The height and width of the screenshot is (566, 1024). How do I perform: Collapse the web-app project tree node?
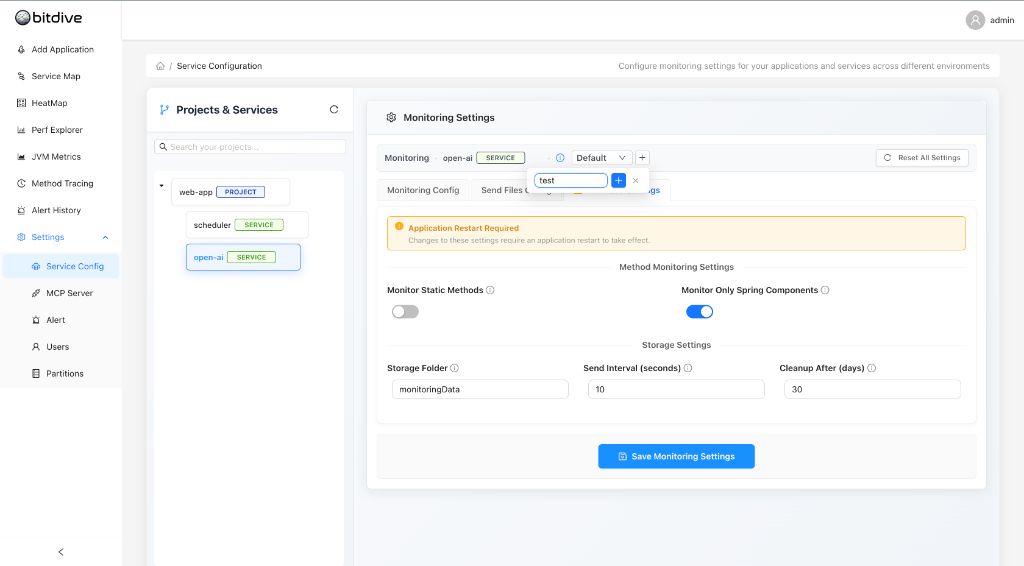[161, 185]
